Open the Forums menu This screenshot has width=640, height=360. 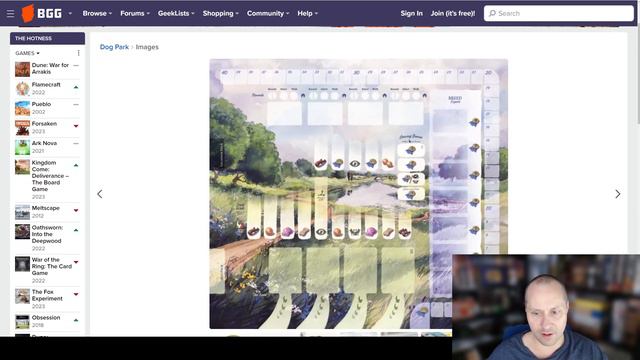point(135,13)
